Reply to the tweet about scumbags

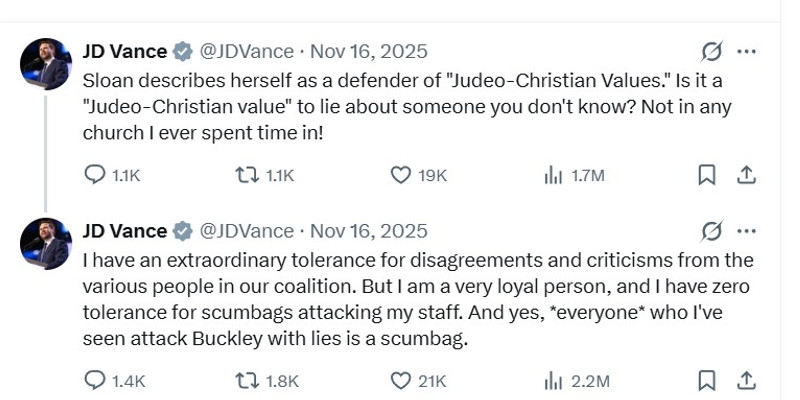[96, 380]
